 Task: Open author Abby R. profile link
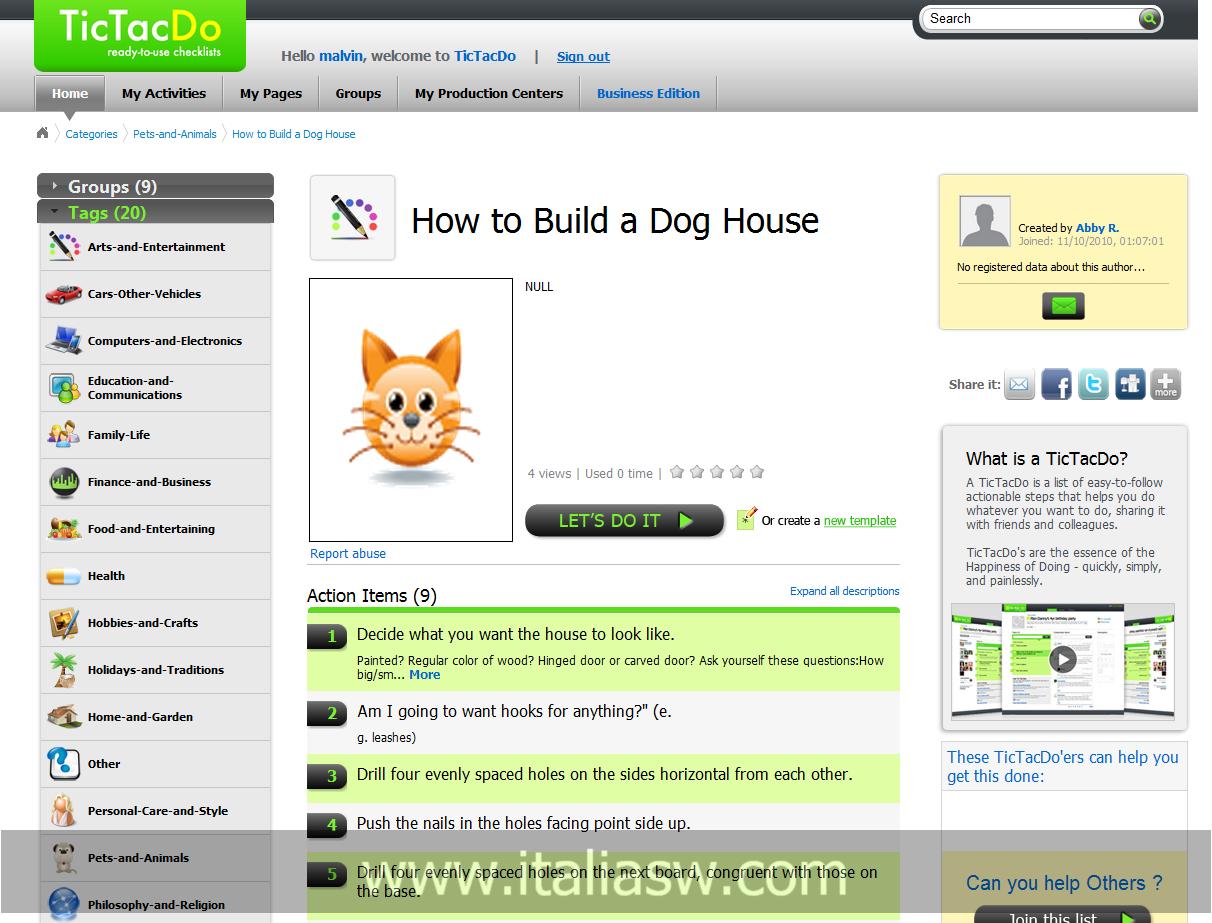pos(1097,228)
